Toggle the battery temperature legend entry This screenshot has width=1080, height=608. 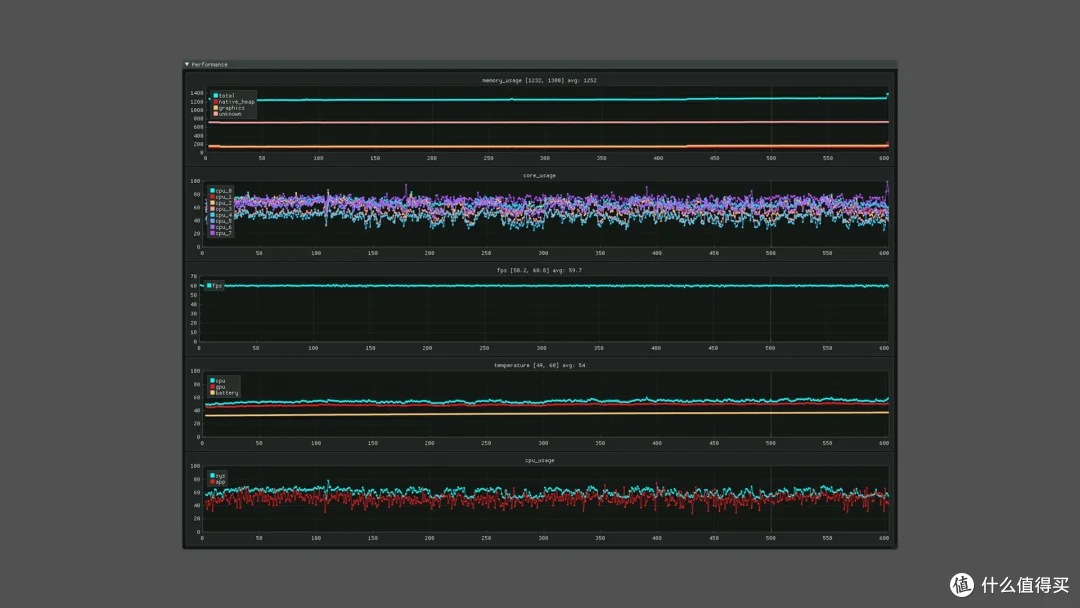pyautogui.click(x=224, y=393)
